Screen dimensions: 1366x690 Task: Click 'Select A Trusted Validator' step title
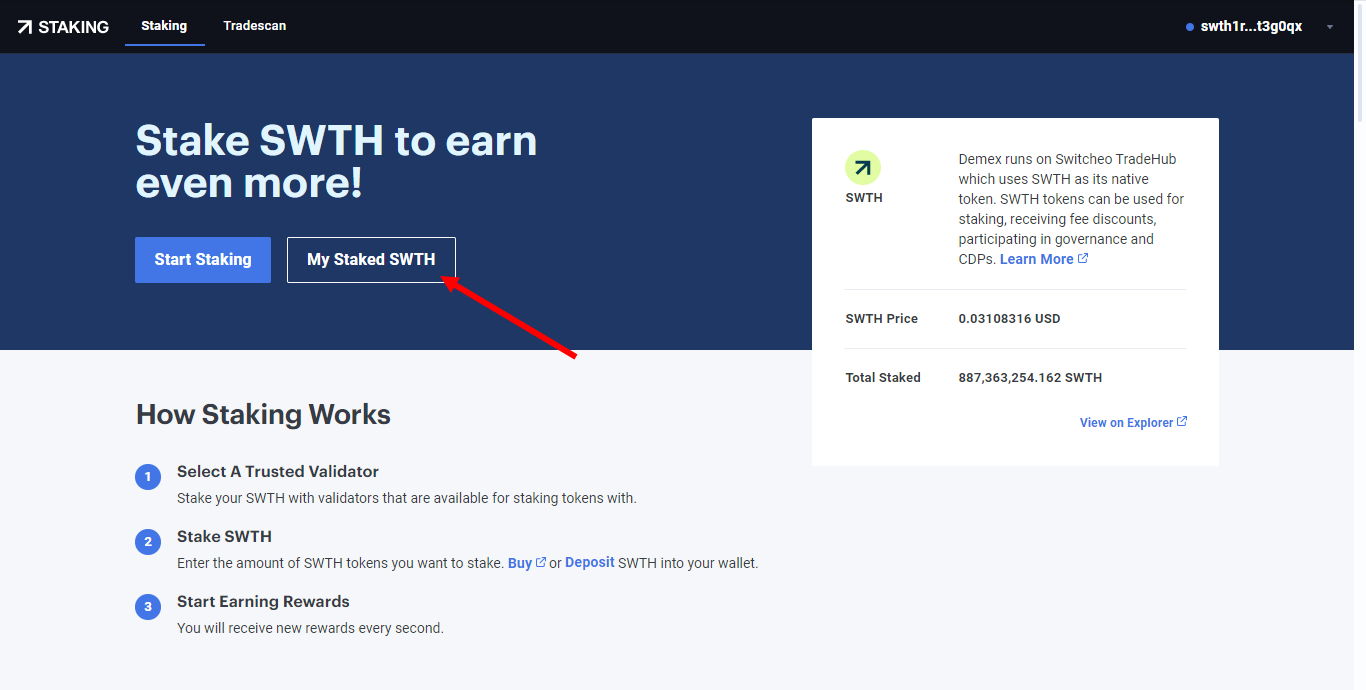(x=278, y=471)
